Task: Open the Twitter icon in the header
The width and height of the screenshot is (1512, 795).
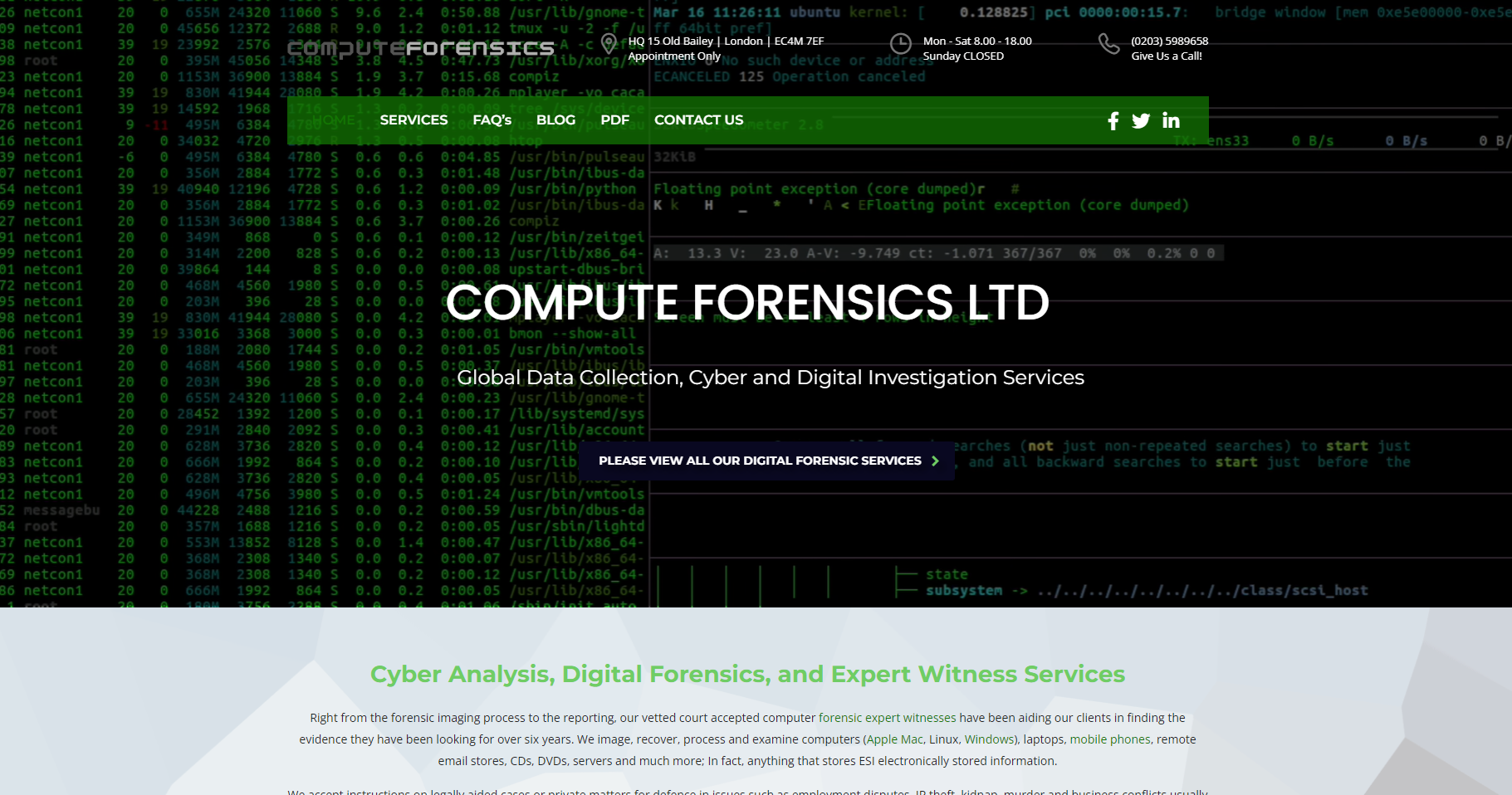Action: pyautogui.click(x=1141, y=120)
